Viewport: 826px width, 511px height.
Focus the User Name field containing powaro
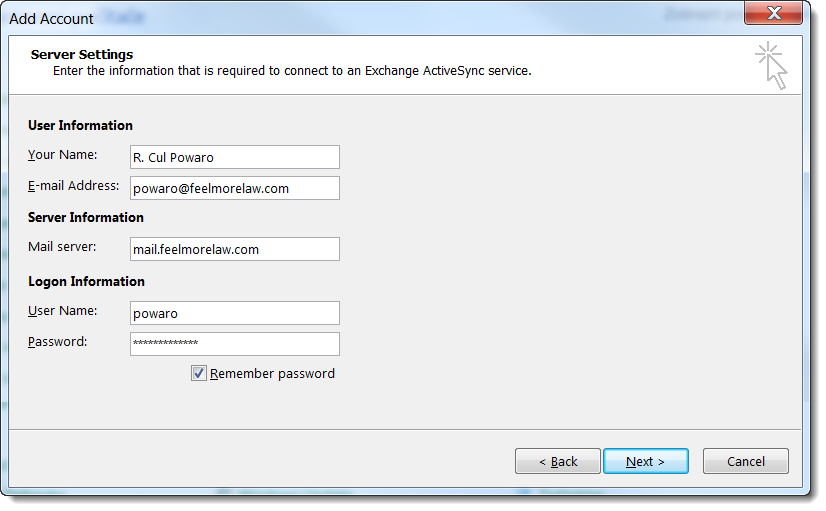[x=235, y=314]
